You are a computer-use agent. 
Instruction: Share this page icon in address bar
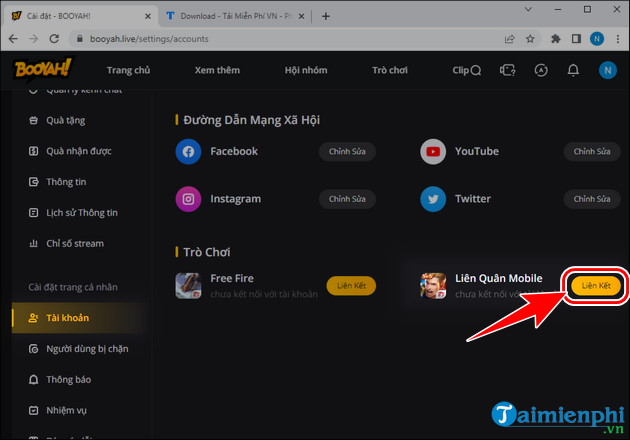click(x=509, y=39)
